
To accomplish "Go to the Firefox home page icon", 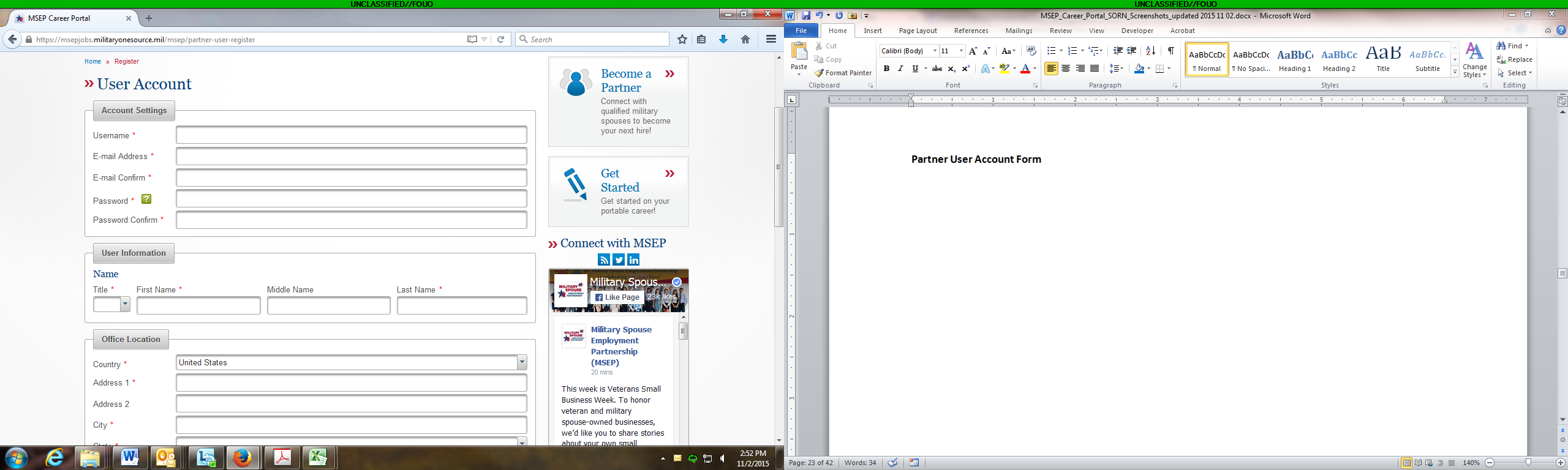I will coord(745,39).
